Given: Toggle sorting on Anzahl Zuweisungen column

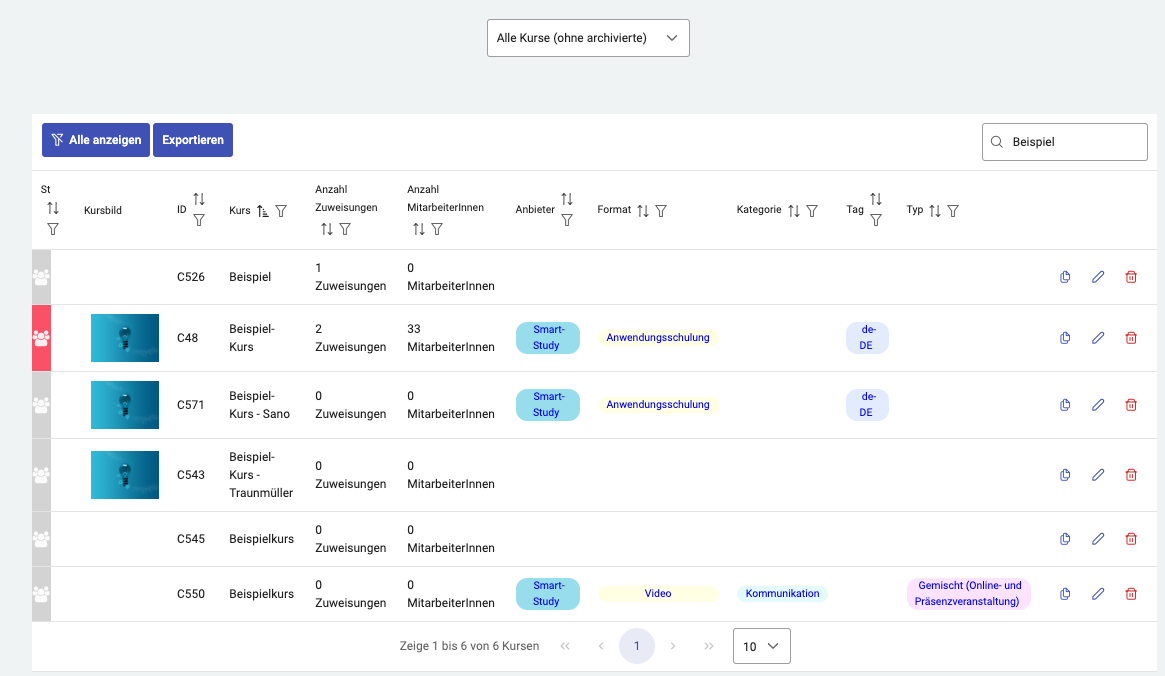Looking at the screenshot, I should [327, 229].
